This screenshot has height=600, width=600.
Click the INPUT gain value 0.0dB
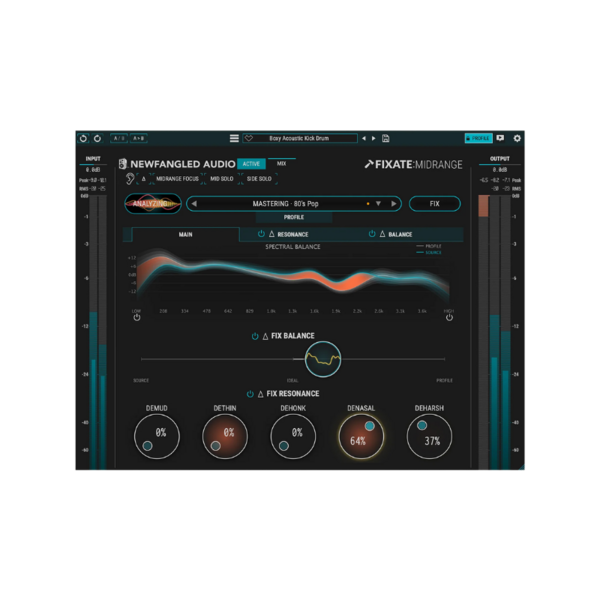(93, 170)
